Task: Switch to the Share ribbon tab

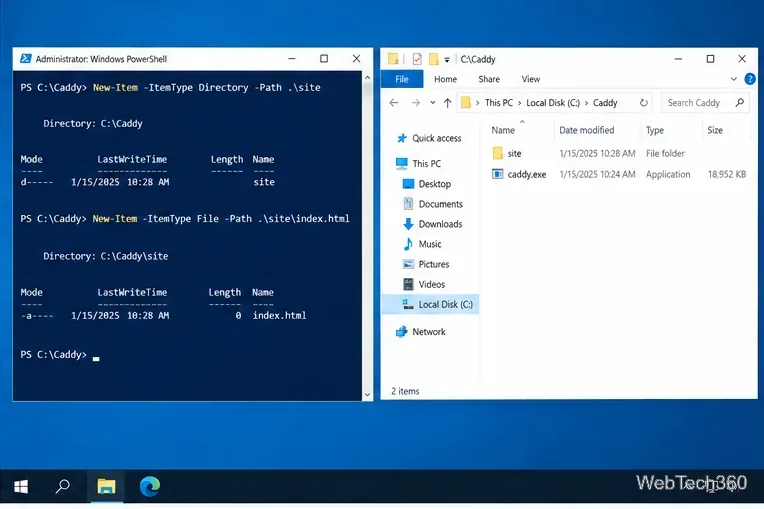Action: pyautogui.click(x=489, y=79)
